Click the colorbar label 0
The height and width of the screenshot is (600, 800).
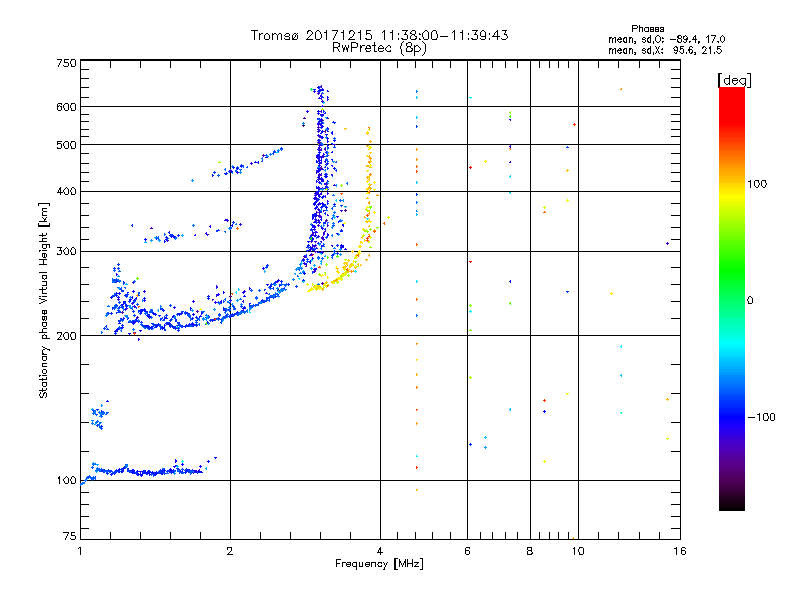pos(750,301)
